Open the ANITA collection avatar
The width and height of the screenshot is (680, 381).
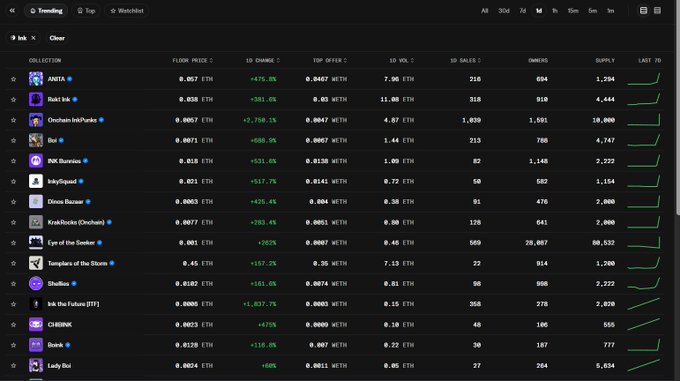click(x=36, y=79)
